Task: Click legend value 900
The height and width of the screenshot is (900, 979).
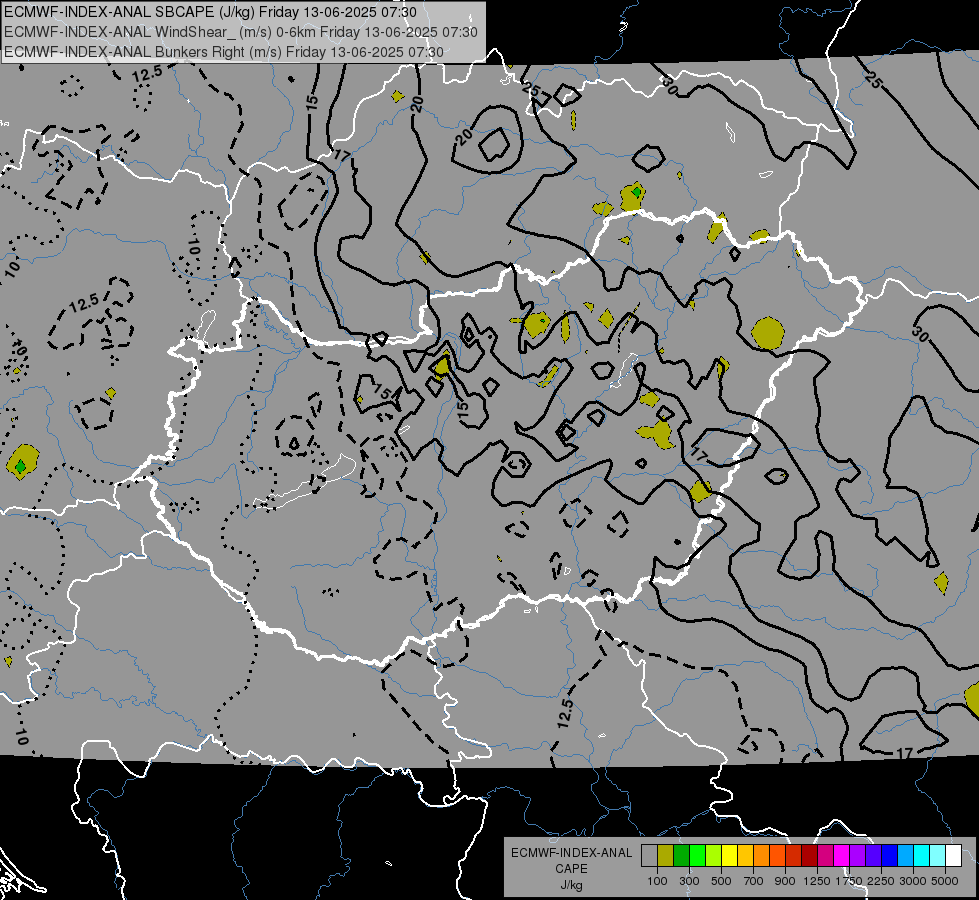Action: (785, 881)
